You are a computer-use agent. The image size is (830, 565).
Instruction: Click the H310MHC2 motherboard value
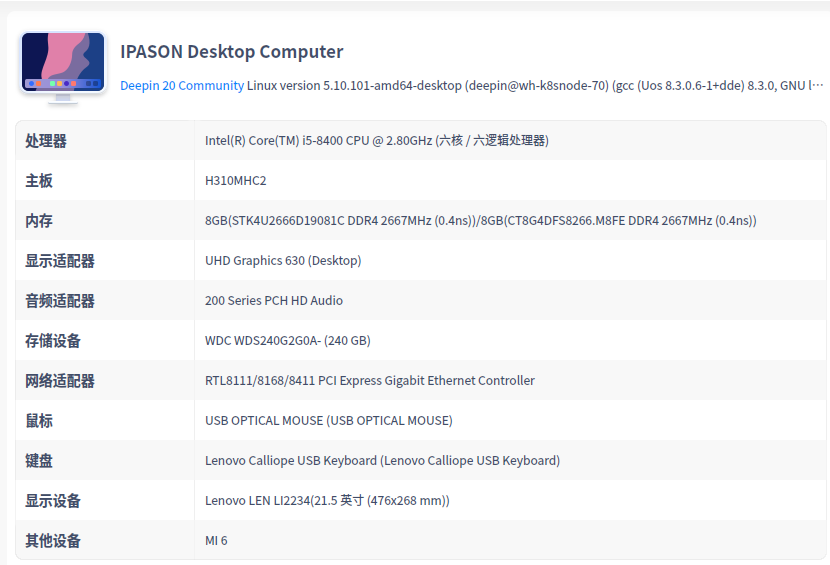(x=236, y=181)
